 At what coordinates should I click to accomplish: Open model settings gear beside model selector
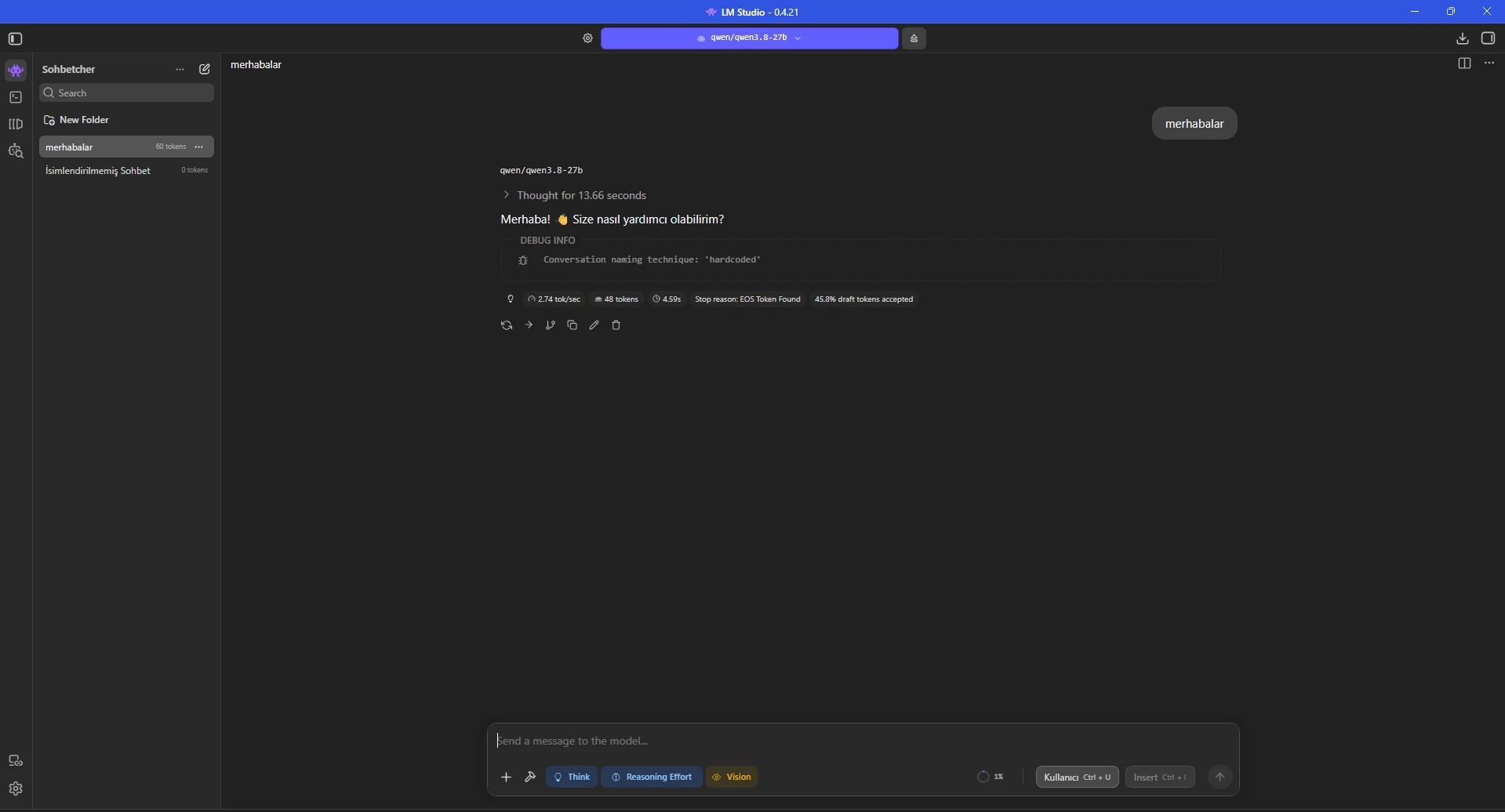[x=587, y=38]
